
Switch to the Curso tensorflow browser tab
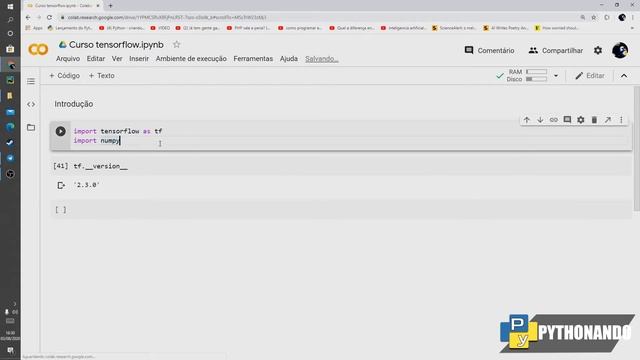(63, 6)
